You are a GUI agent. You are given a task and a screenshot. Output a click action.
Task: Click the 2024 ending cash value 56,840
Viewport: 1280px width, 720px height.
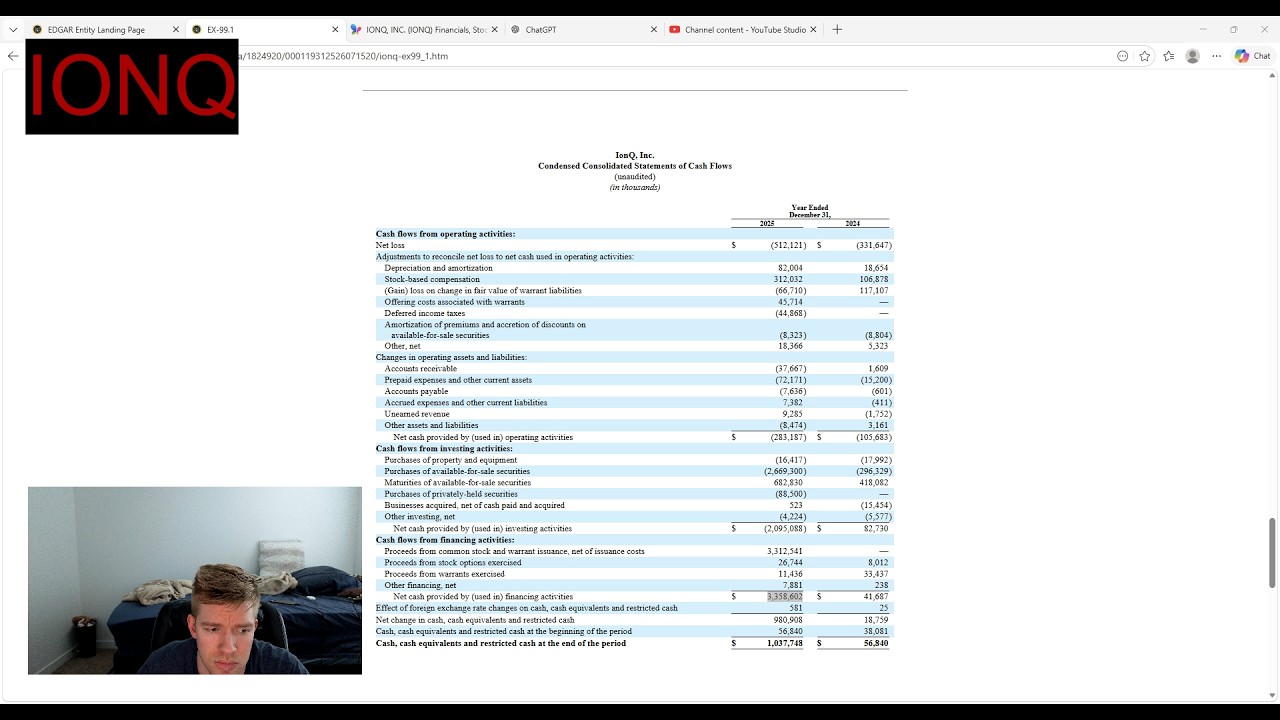tap(875, 643)
